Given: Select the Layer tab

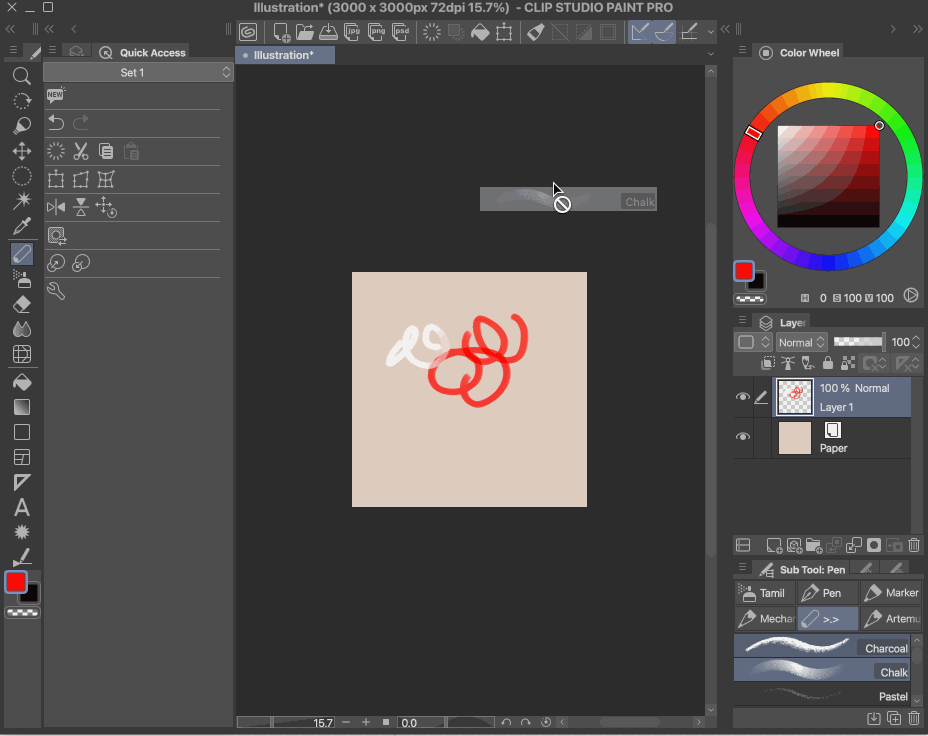Looking at the screenshot, I should 782,322.
